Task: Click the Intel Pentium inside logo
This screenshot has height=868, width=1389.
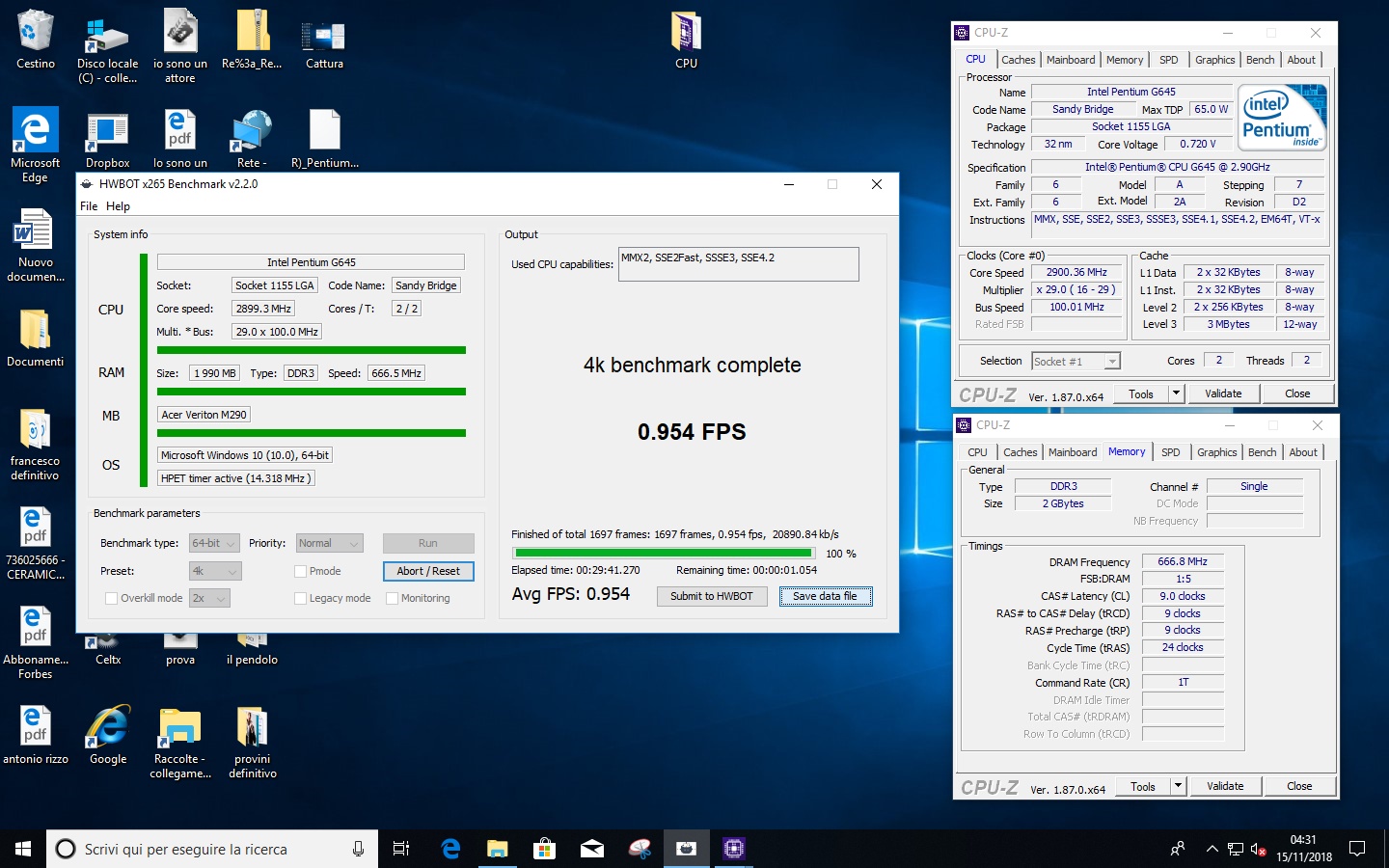Action: coord(1283,118)
